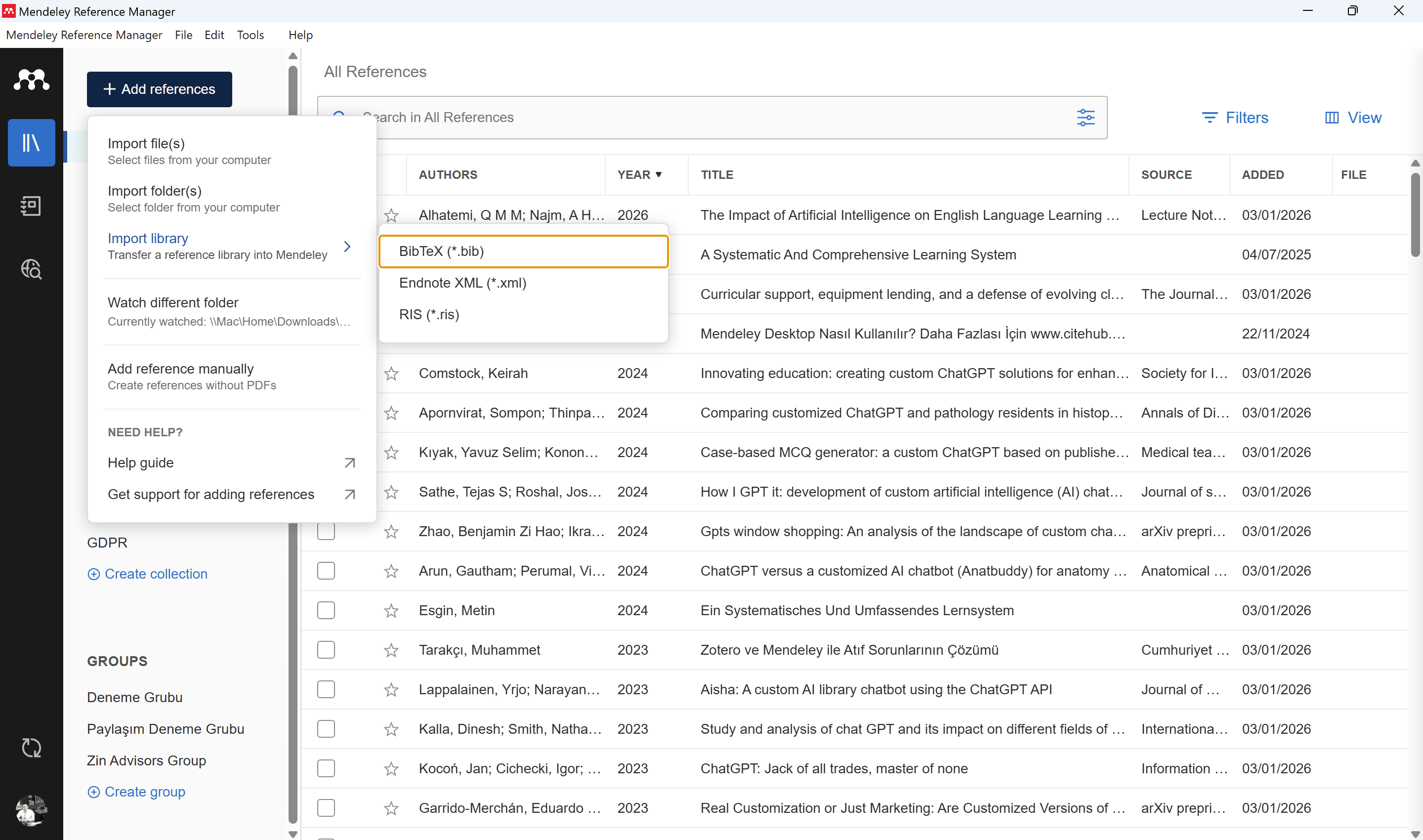The width and height of the screenshot is (1423, 840).
Task: Click the sync icon in sidebar
Action: (x=31, y=748)
